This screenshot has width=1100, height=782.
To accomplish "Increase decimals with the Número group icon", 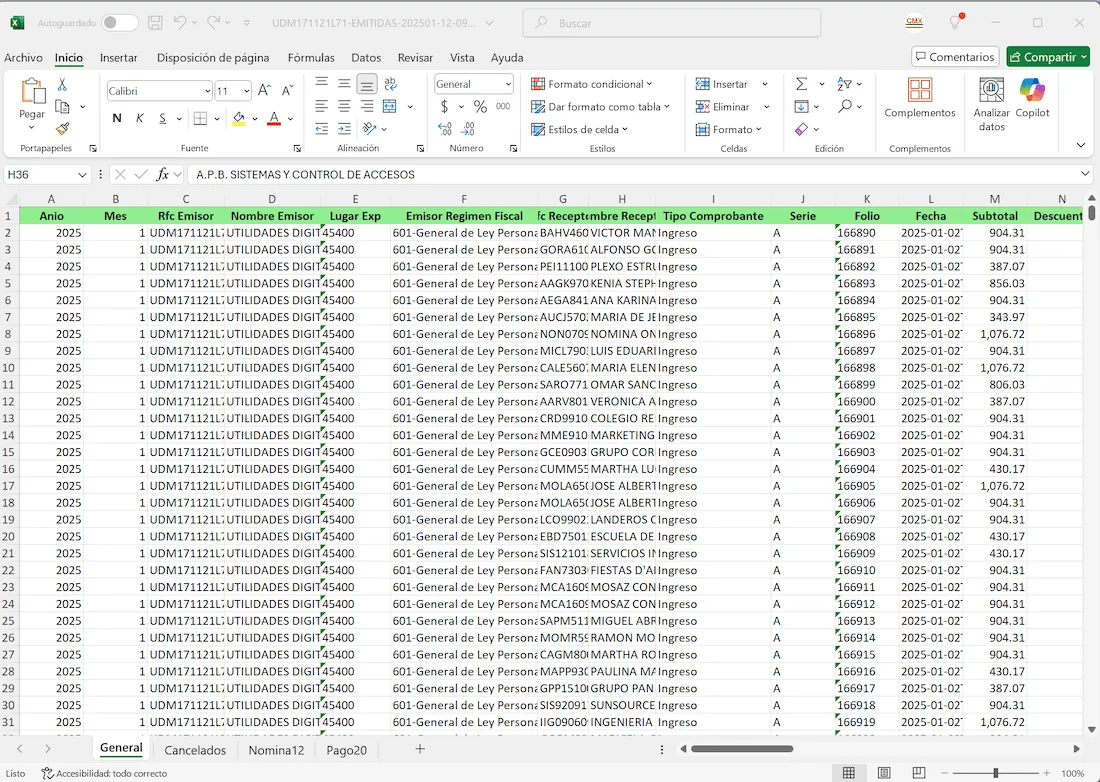I will [x=443, y=128].
